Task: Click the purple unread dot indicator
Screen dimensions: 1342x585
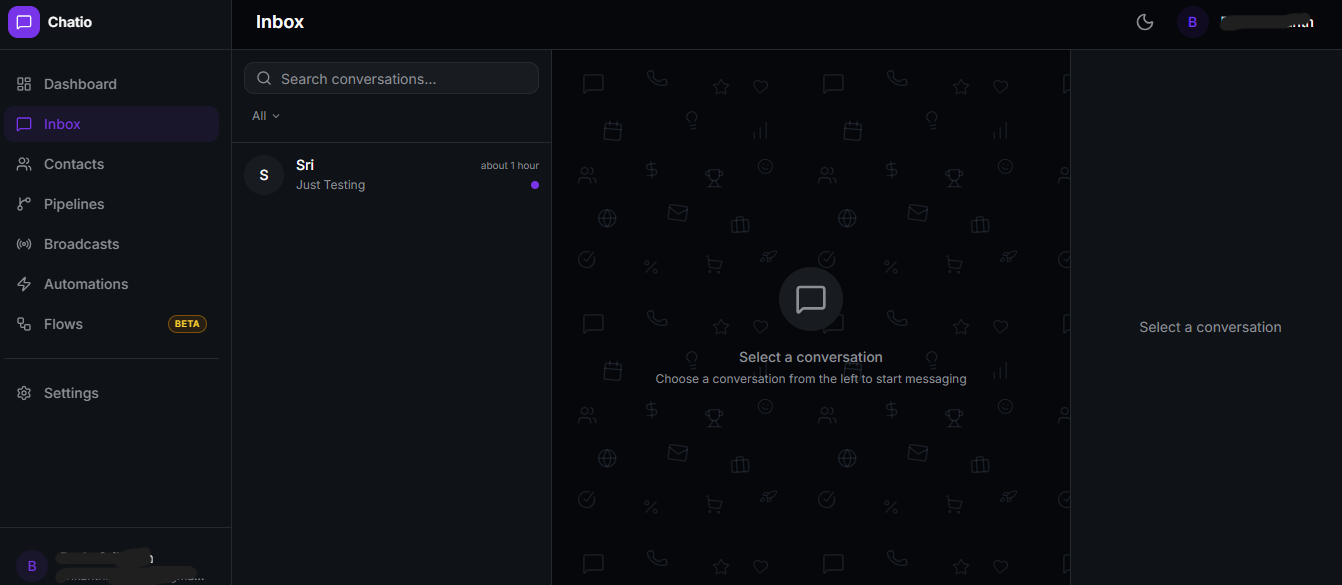Action: click(x=535, y=185)
